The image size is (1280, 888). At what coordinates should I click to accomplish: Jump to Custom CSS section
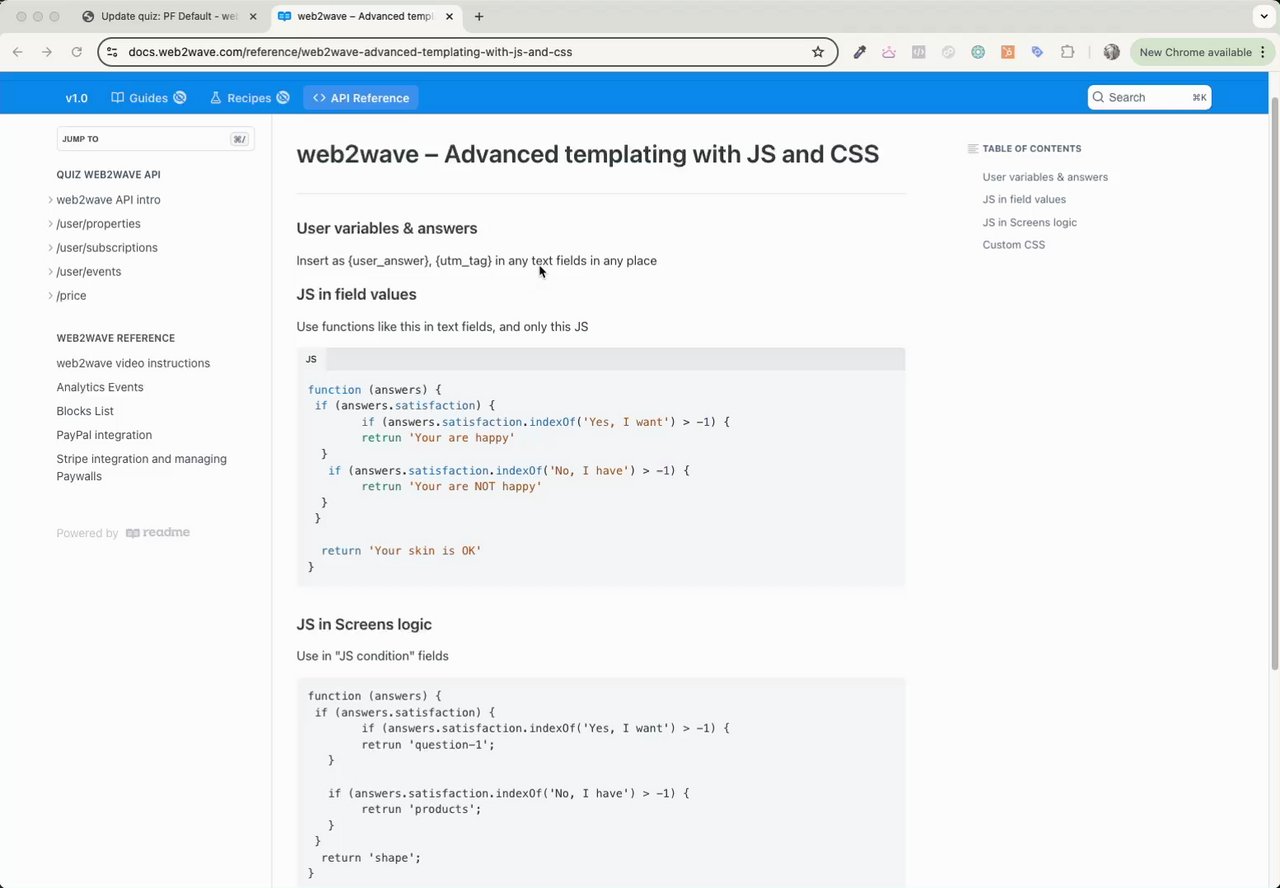[x=1013, y=244]
